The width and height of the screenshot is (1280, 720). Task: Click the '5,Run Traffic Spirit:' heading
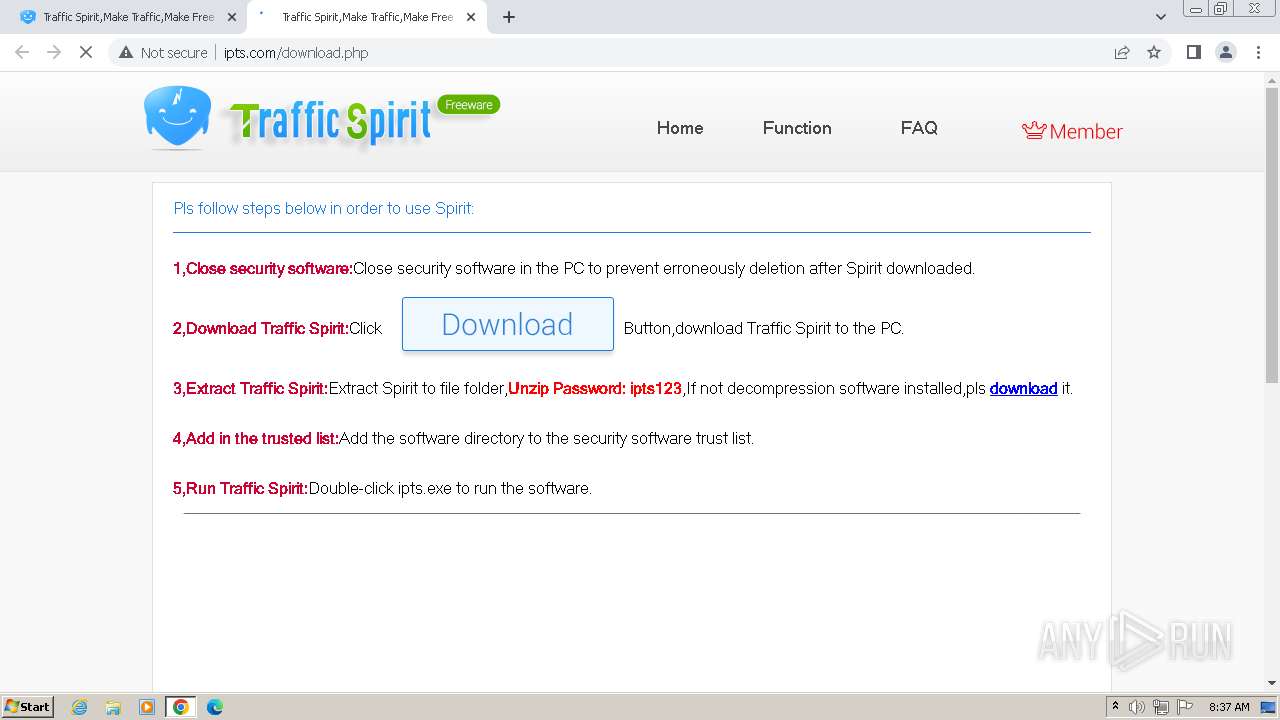click(241, 488)
